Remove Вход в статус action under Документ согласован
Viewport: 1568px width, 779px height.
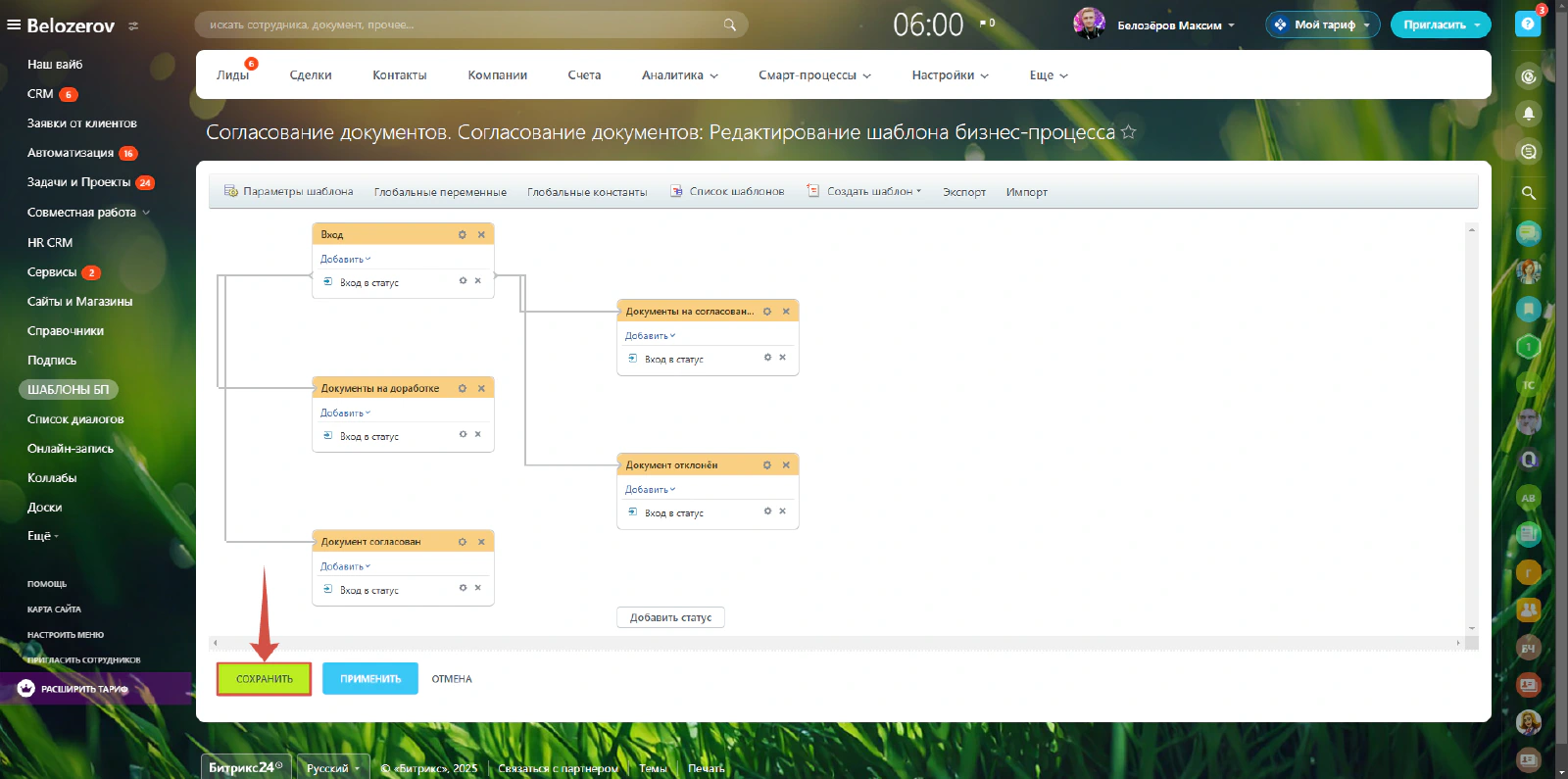point(477,588)
